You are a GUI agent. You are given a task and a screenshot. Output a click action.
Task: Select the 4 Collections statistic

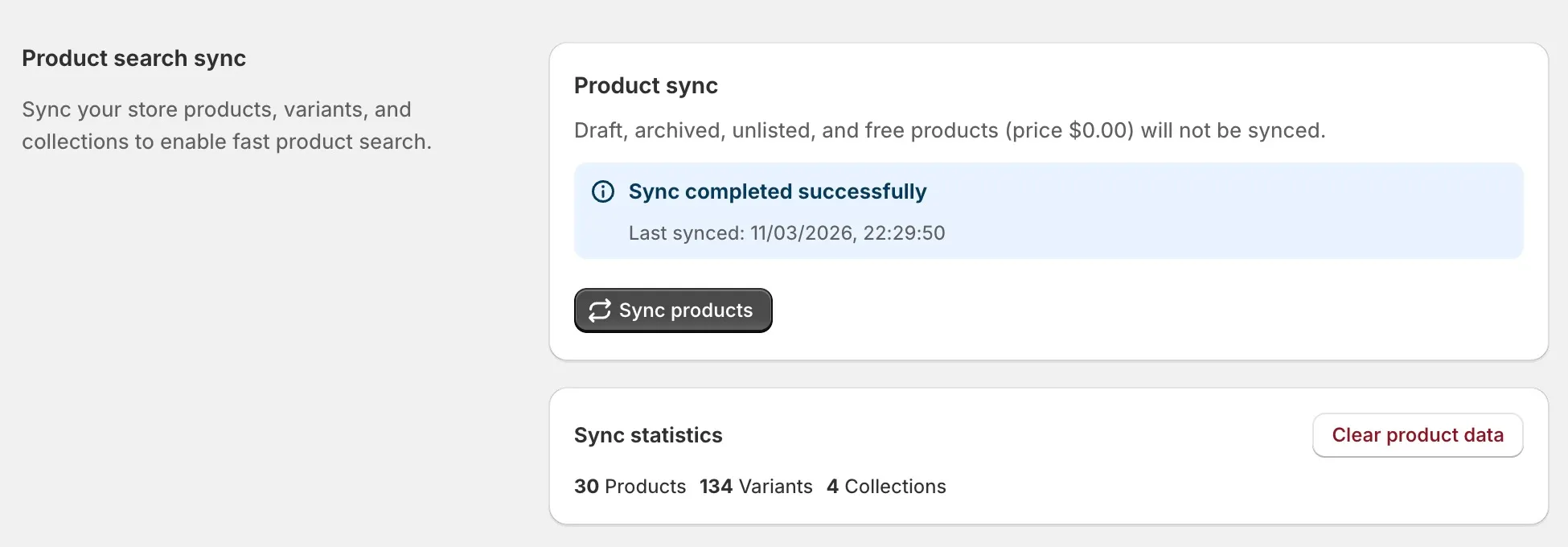coord(886,486)
